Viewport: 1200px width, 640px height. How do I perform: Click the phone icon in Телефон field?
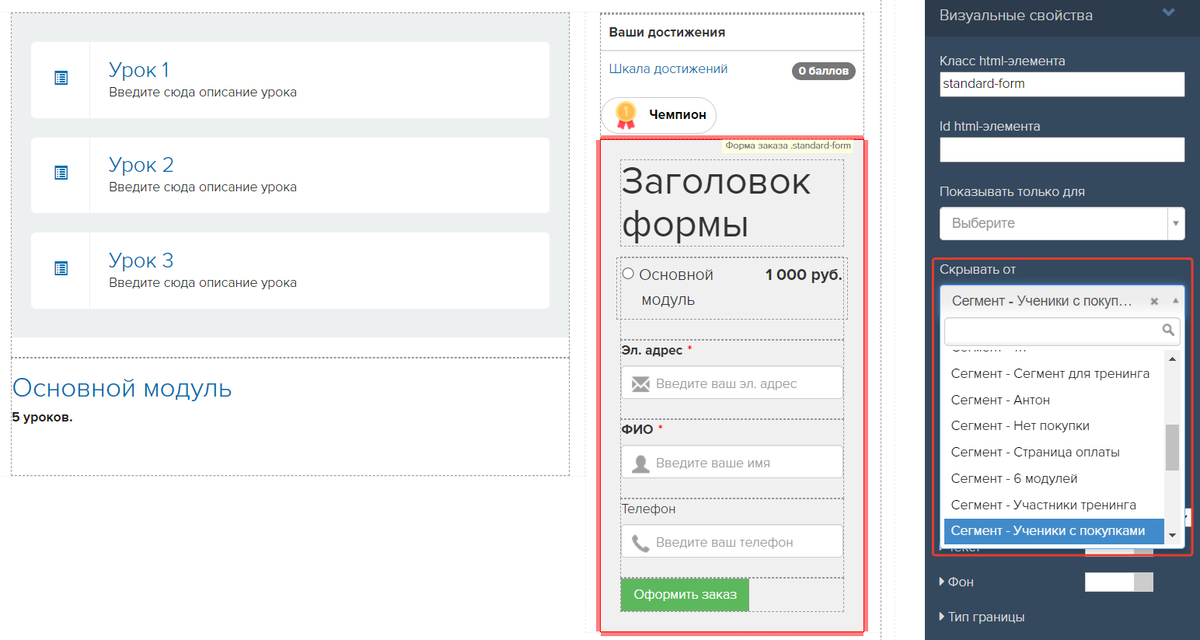pyautogui.click(x=641, y=543)
